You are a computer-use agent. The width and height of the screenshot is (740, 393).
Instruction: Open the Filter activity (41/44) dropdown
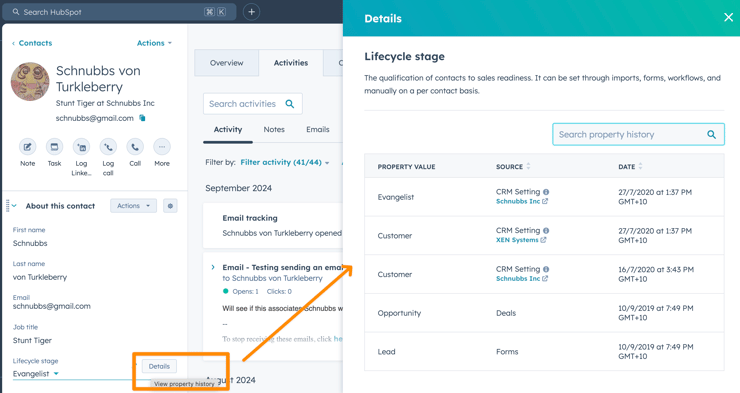coord(285,162)
